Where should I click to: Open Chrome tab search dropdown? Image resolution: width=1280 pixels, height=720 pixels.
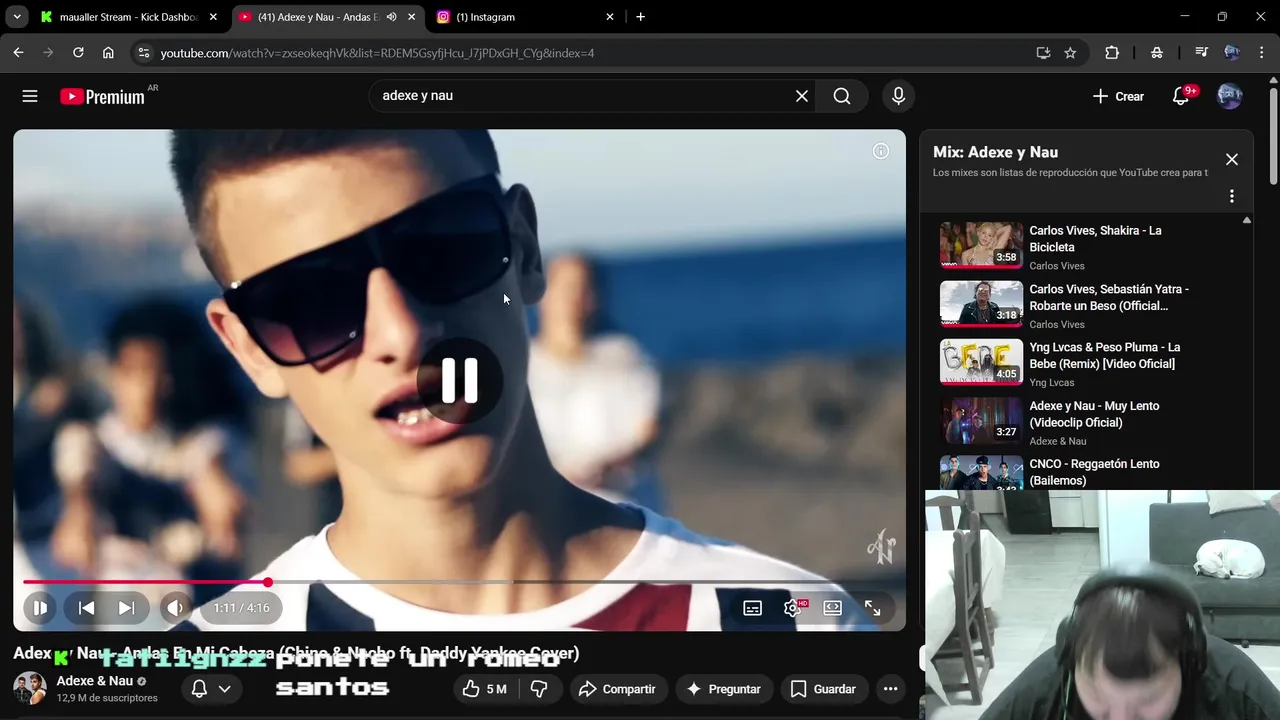17,17
